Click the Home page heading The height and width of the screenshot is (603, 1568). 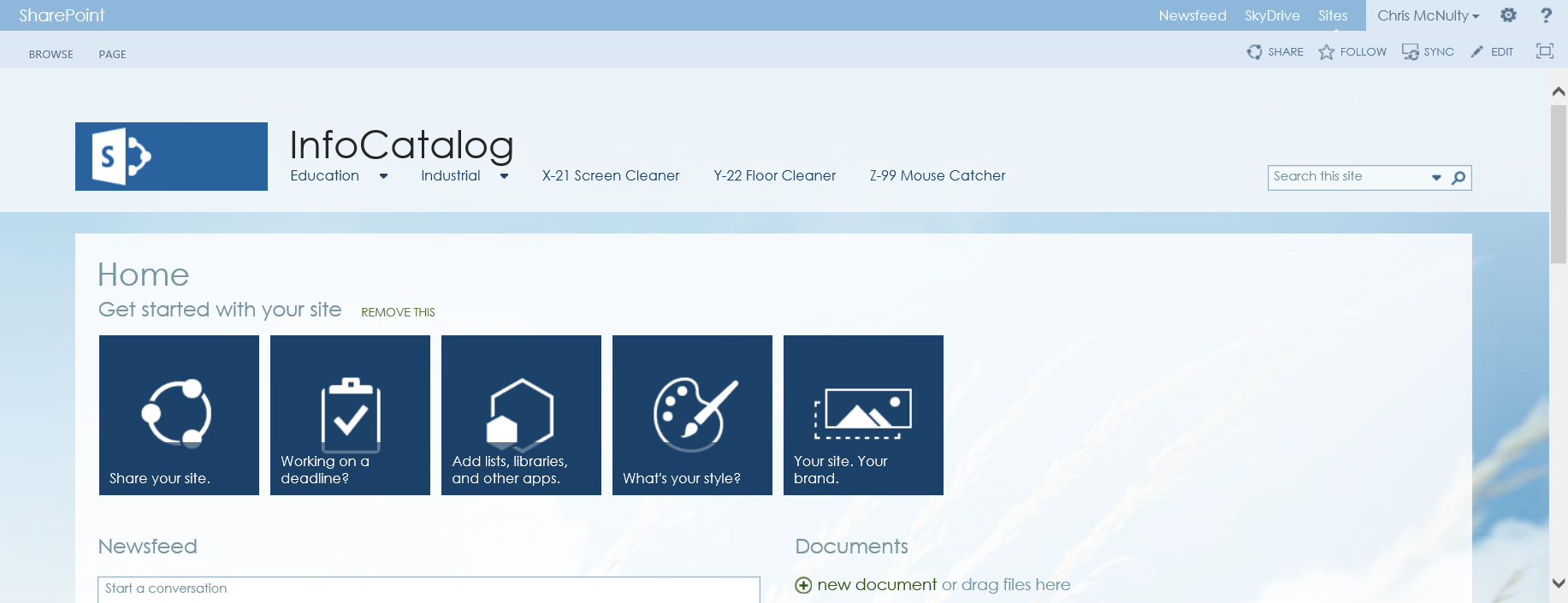point(143,275)
